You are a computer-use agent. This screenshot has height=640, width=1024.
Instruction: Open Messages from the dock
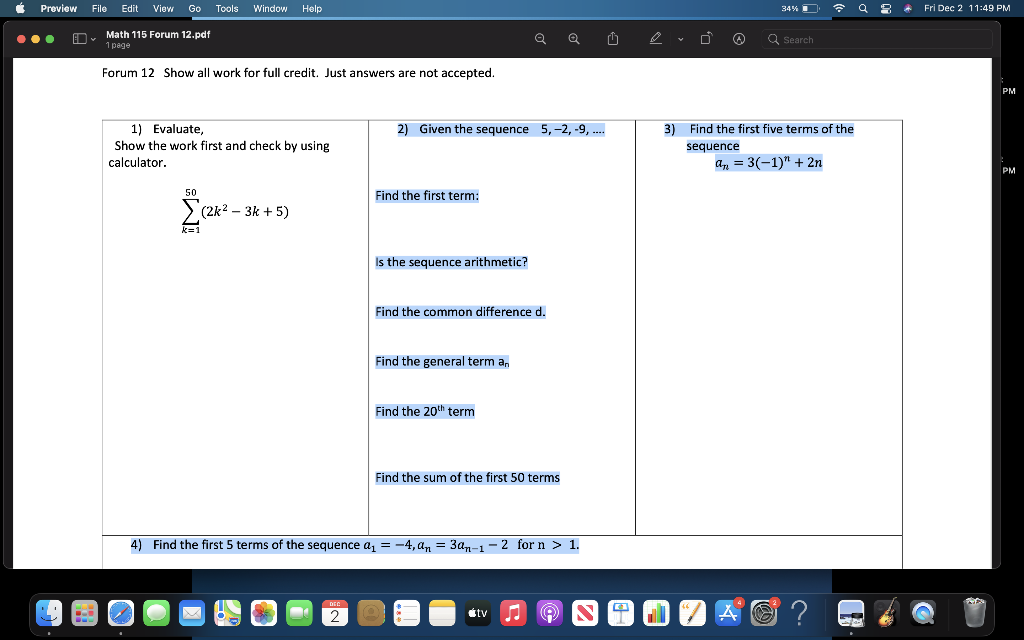point(156,613)
